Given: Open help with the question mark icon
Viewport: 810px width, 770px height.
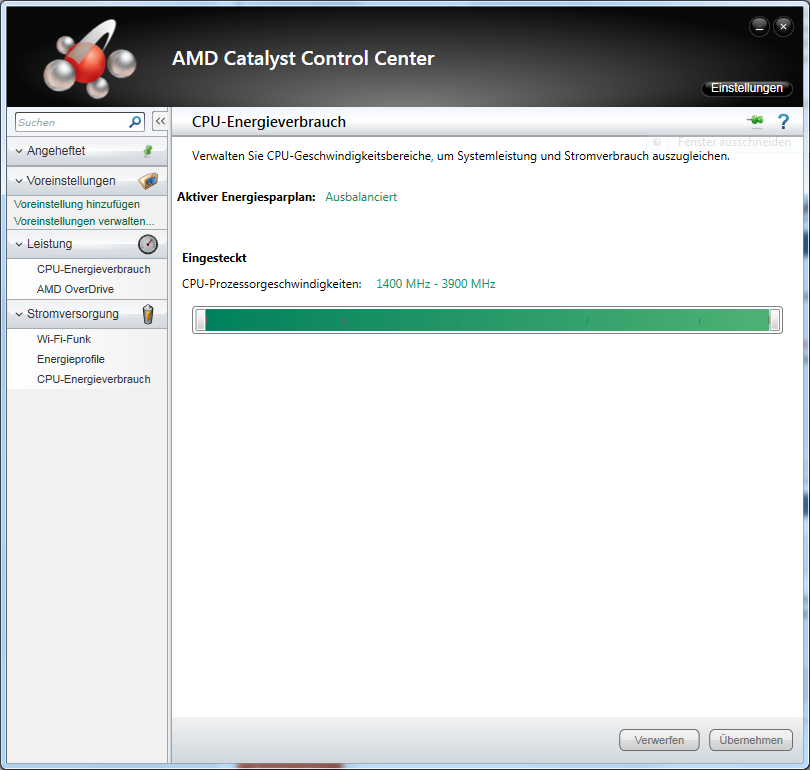Looking at the screenshot, I should click(783, 121).
